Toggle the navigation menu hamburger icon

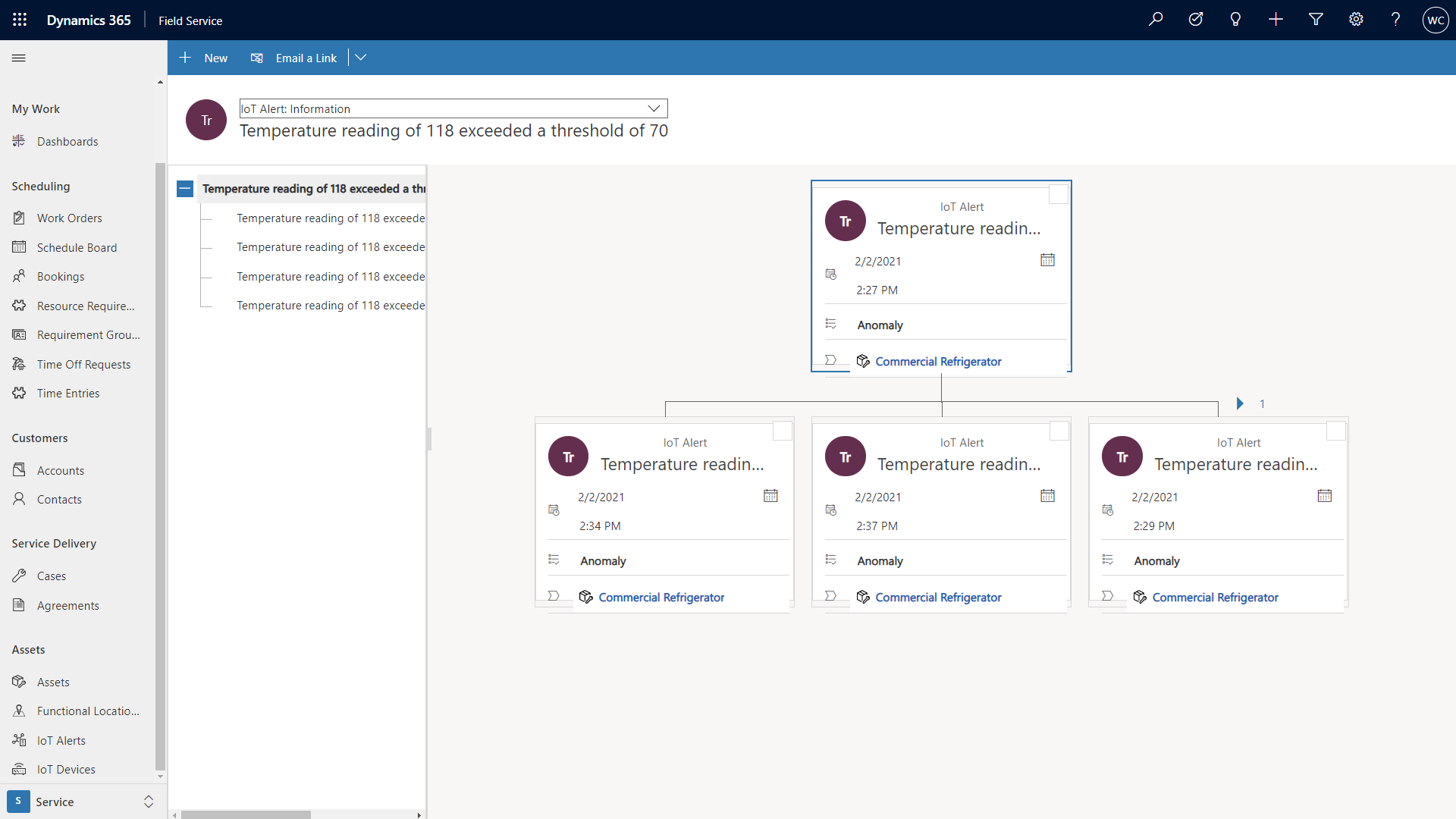pos(19,58)
